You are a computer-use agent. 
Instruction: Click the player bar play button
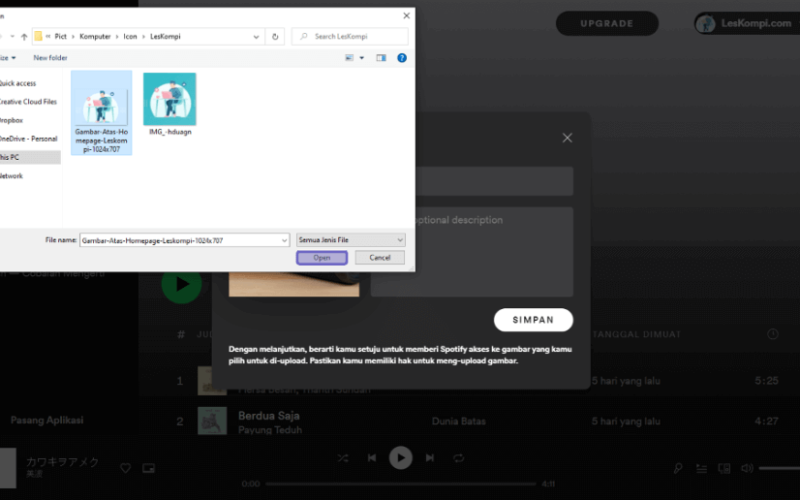pos(401,458)
